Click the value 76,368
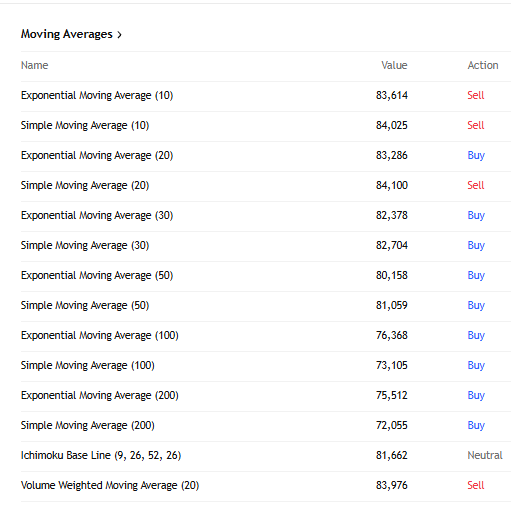 (392, 335)
